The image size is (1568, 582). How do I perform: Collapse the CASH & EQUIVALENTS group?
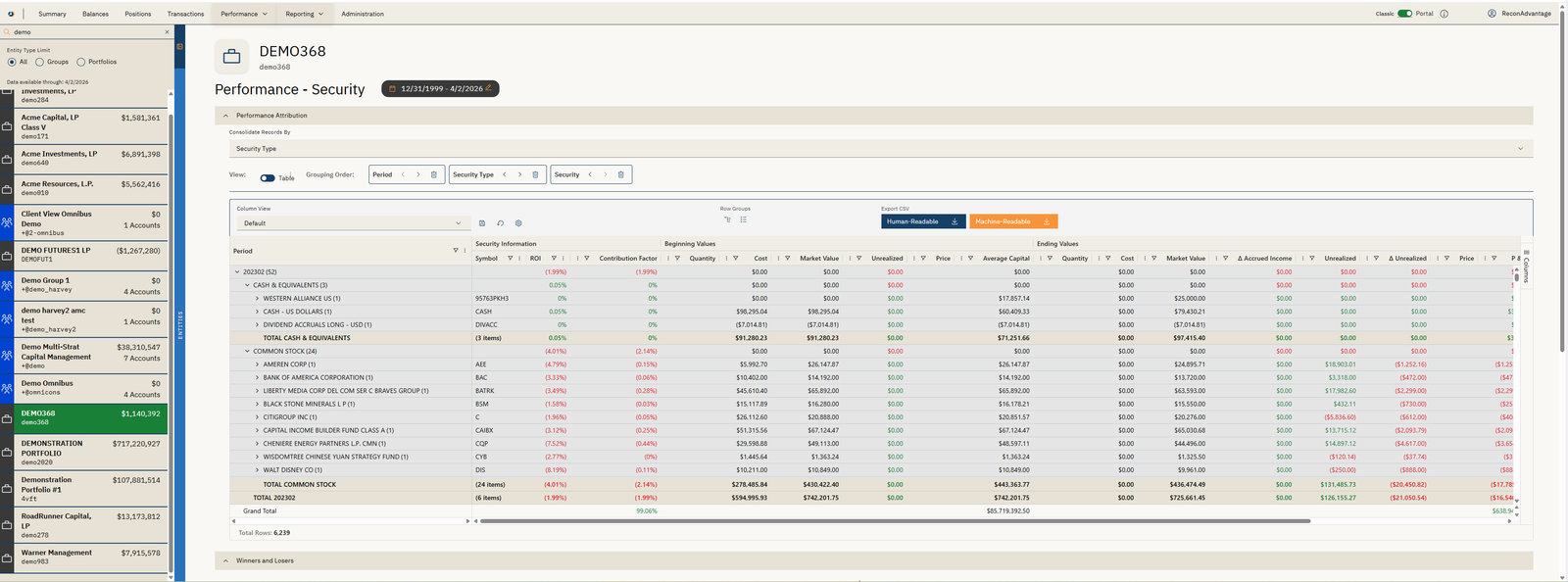click(247, 285)
